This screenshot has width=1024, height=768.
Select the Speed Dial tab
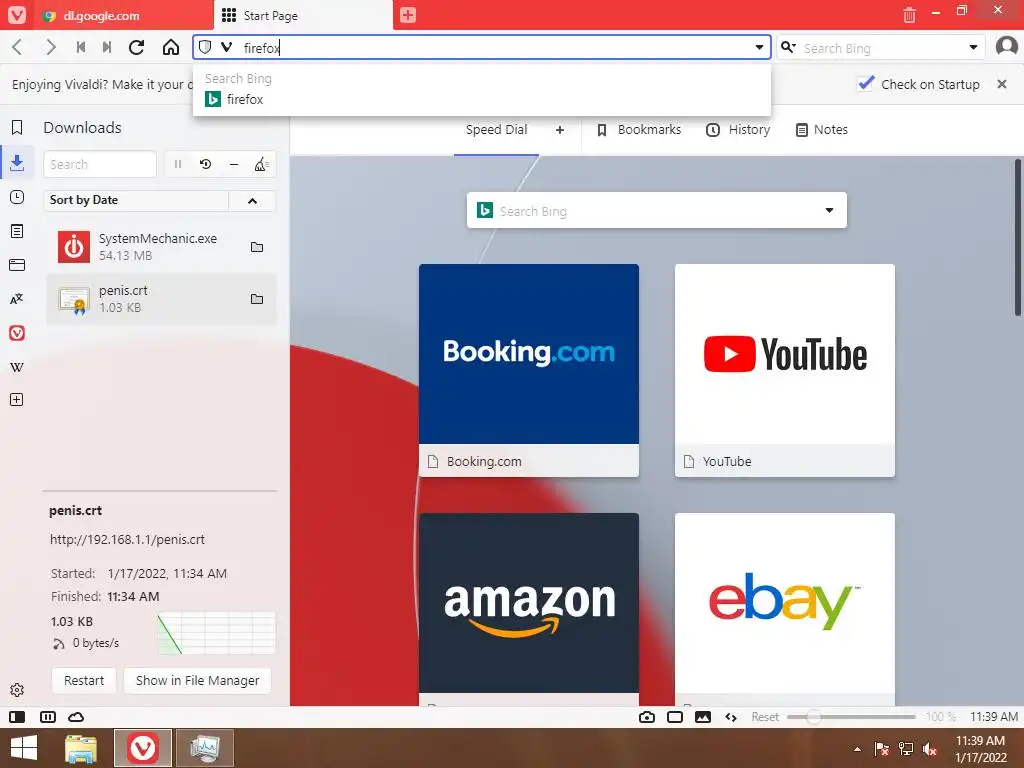(x=496, y=129)
